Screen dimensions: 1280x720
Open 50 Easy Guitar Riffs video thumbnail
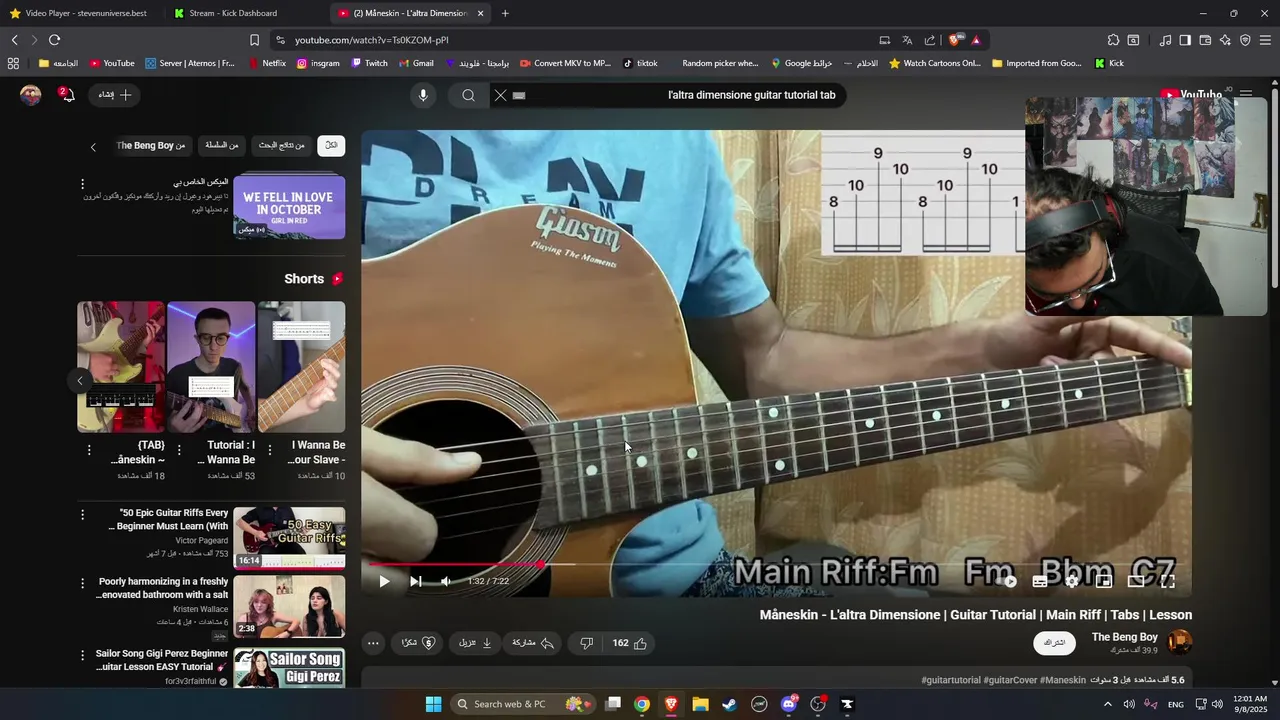point(289,538)
